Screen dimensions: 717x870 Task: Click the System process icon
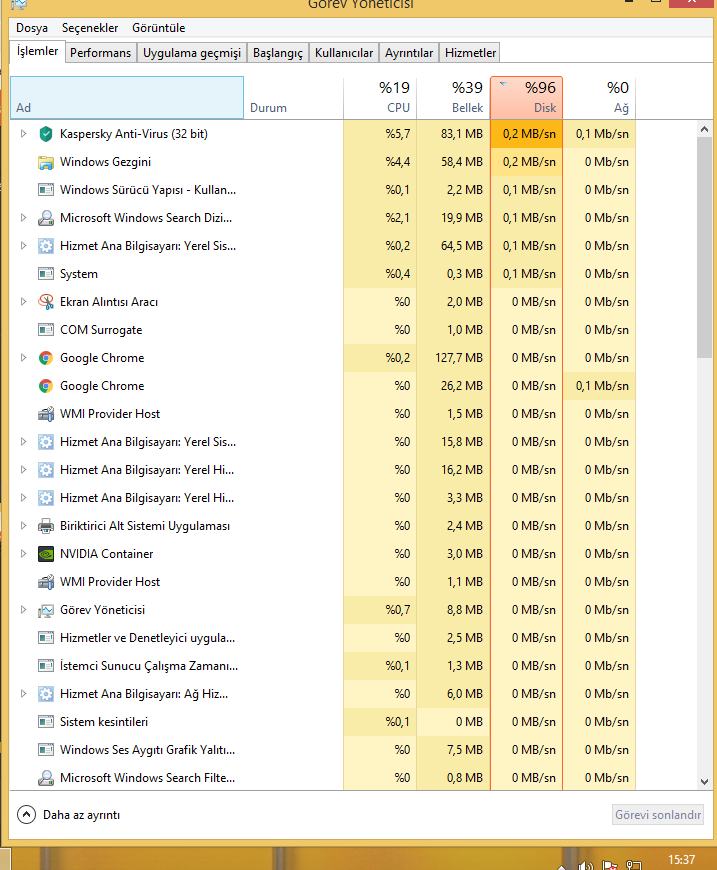pos(46,274)
